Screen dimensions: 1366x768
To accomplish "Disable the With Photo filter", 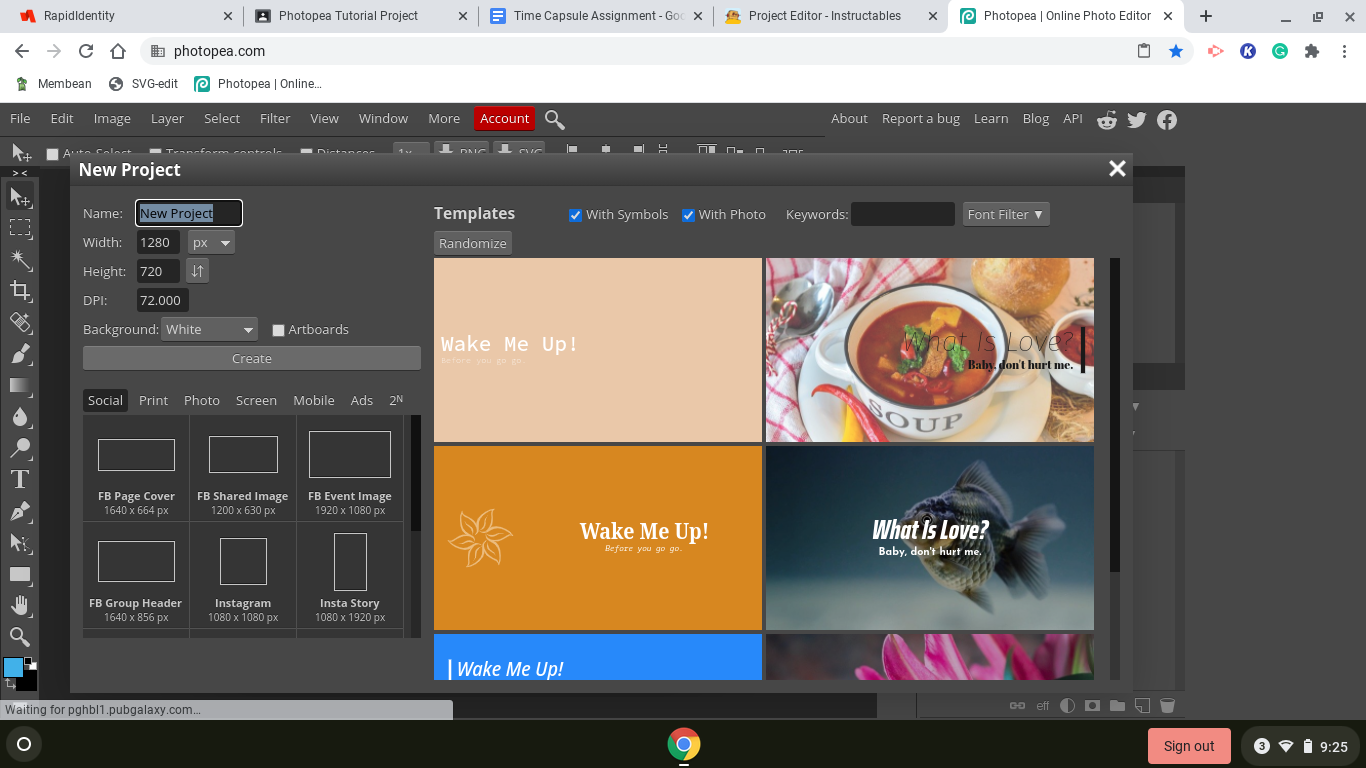I will point(688,214).
